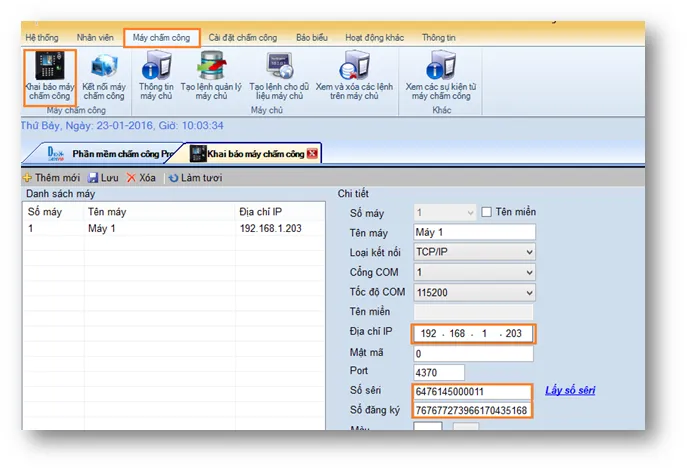The image size is (687, 472).
Task: Click the disabled Tên miền text field
Action: tap(473, 312)
